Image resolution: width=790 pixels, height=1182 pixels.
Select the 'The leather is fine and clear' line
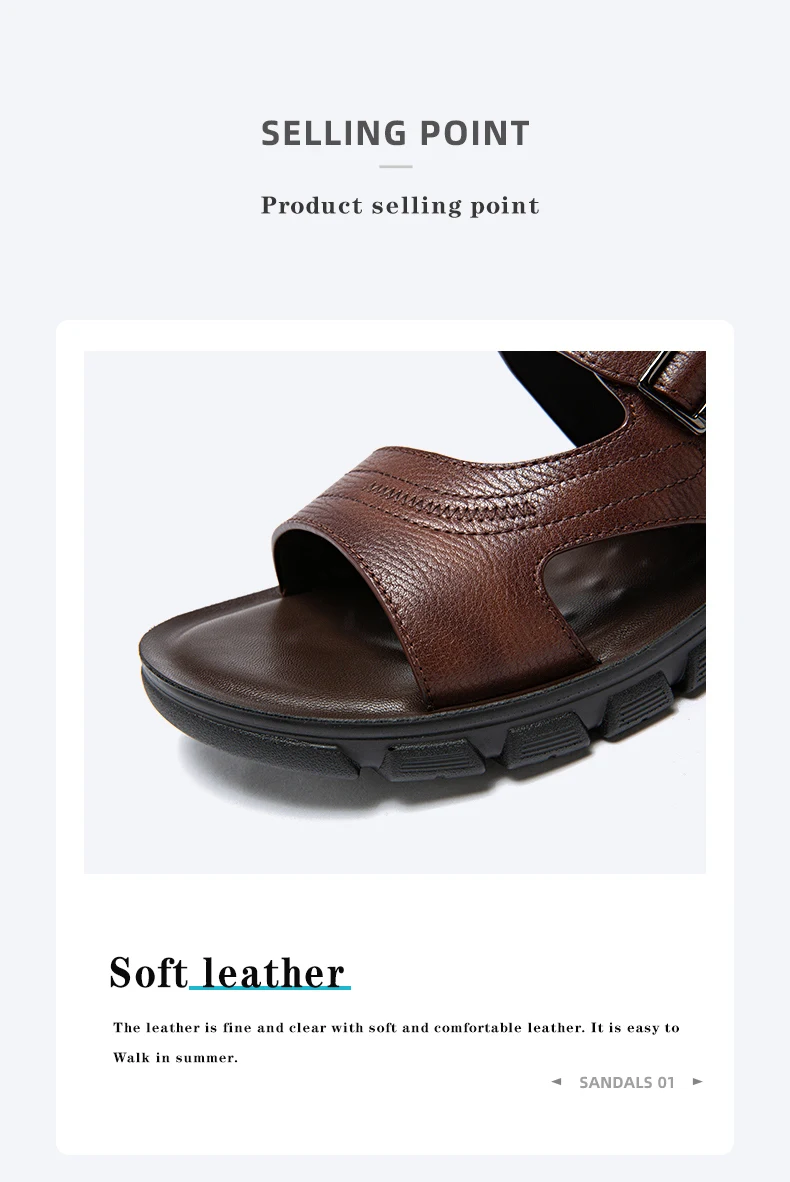pyautogui.click(x=397, y=1027)
